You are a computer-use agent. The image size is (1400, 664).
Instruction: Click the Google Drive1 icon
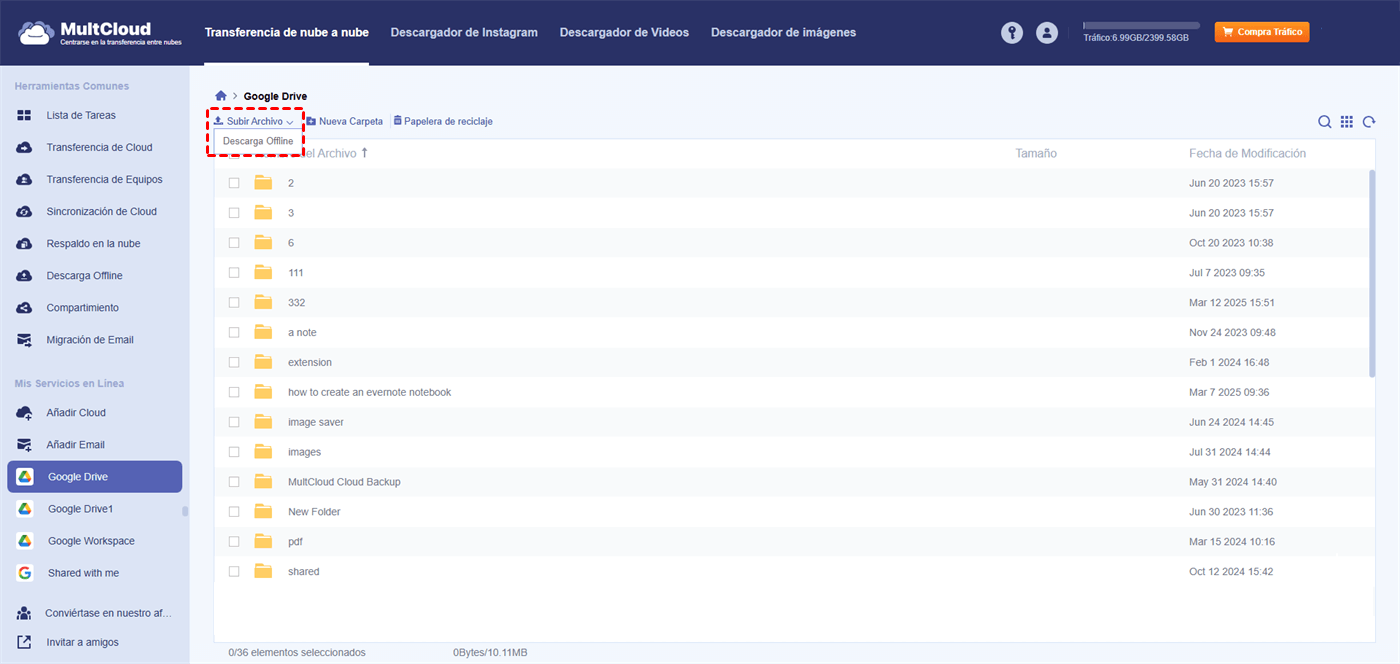pos(25,509)
